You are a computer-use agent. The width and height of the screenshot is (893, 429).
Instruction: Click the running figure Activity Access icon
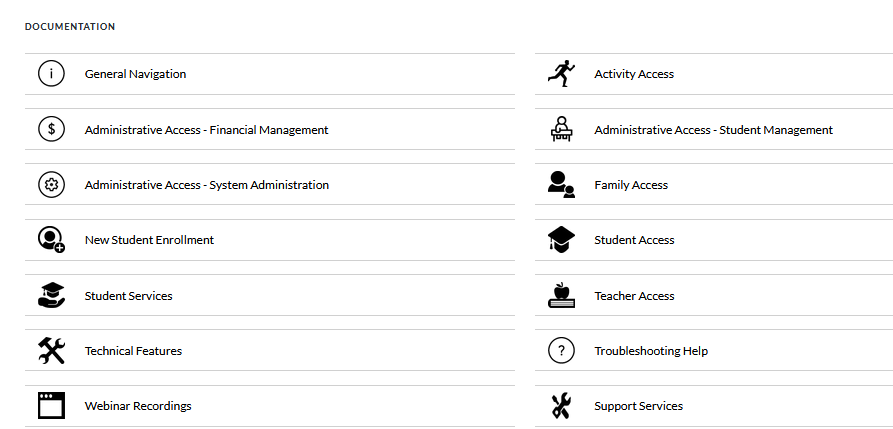click(561, 74)
